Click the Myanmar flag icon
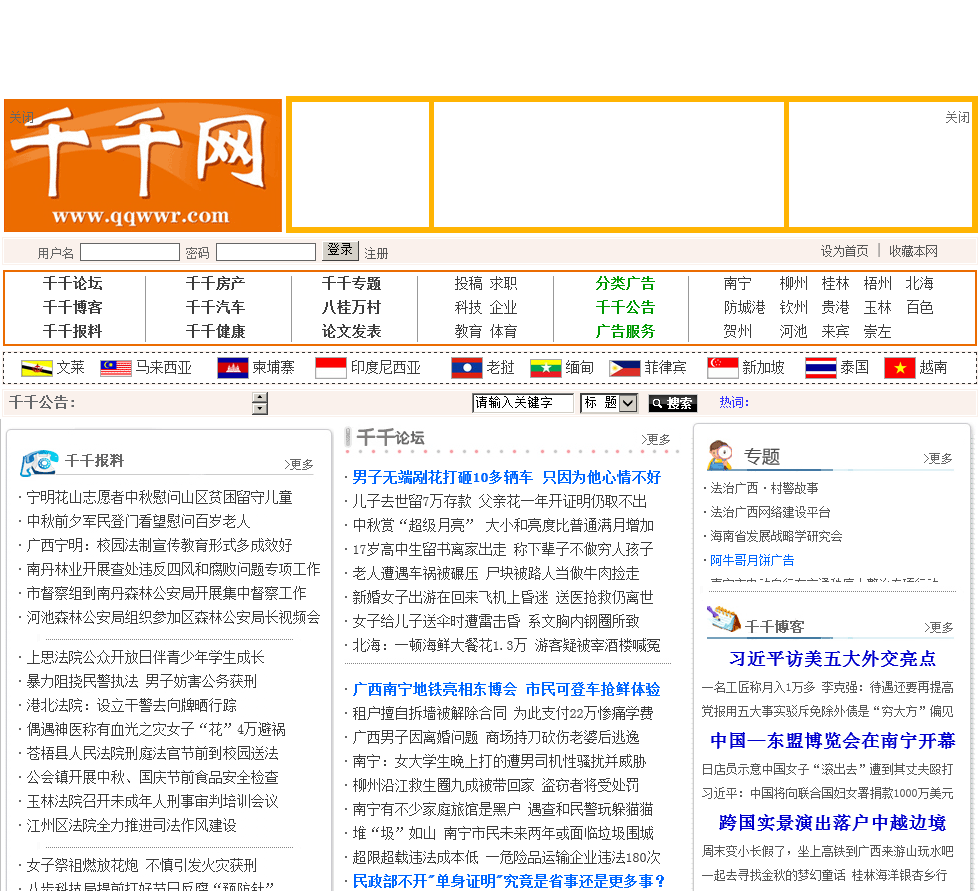This screenshot has height=891, width=980. coord(546,368)
